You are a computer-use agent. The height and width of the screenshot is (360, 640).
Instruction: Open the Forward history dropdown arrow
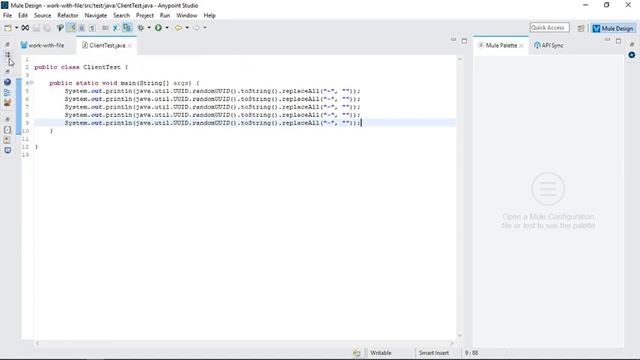(x=205, y=28)
